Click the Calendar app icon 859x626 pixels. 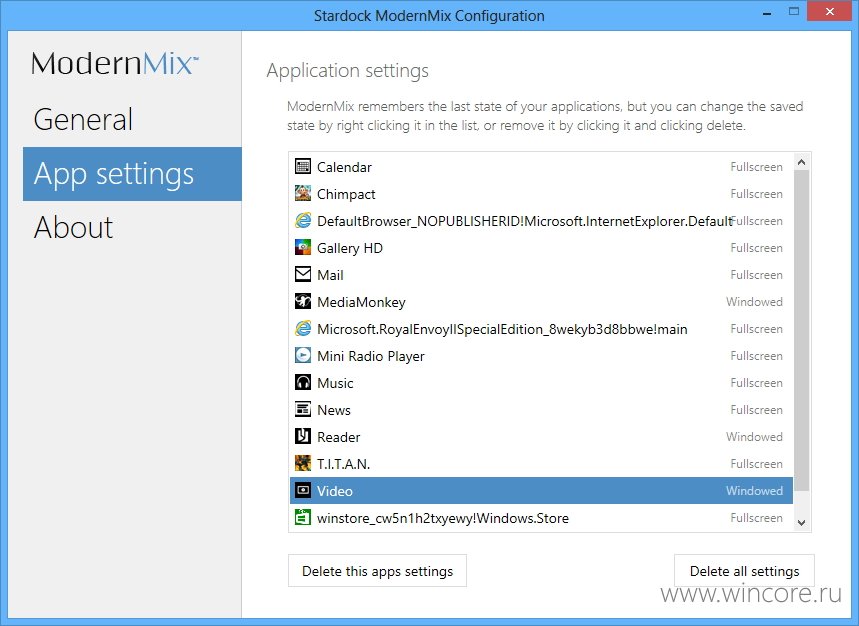303,166
